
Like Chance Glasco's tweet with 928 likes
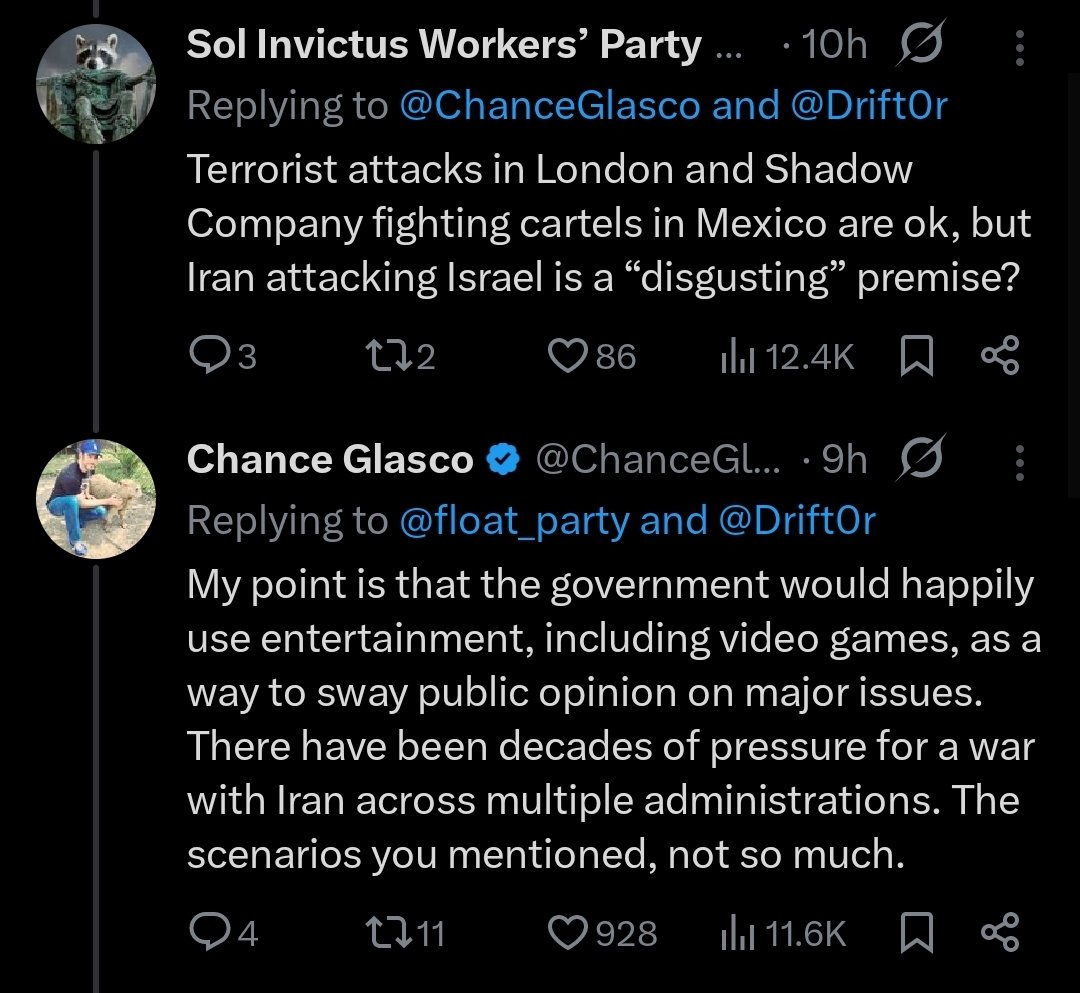[570, 933]
